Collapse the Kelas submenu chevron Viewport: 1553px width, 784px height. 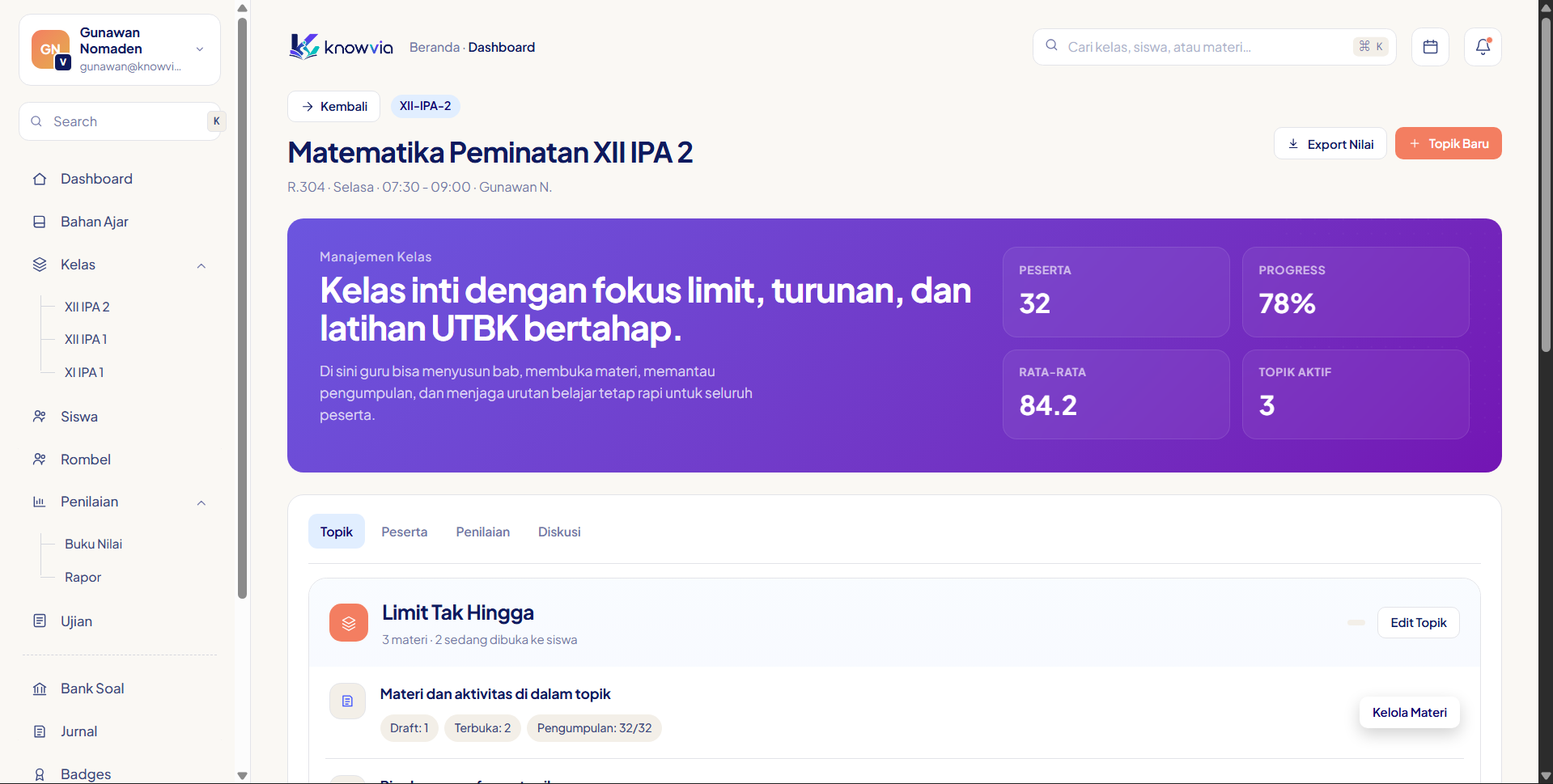[x=202, y=265]
